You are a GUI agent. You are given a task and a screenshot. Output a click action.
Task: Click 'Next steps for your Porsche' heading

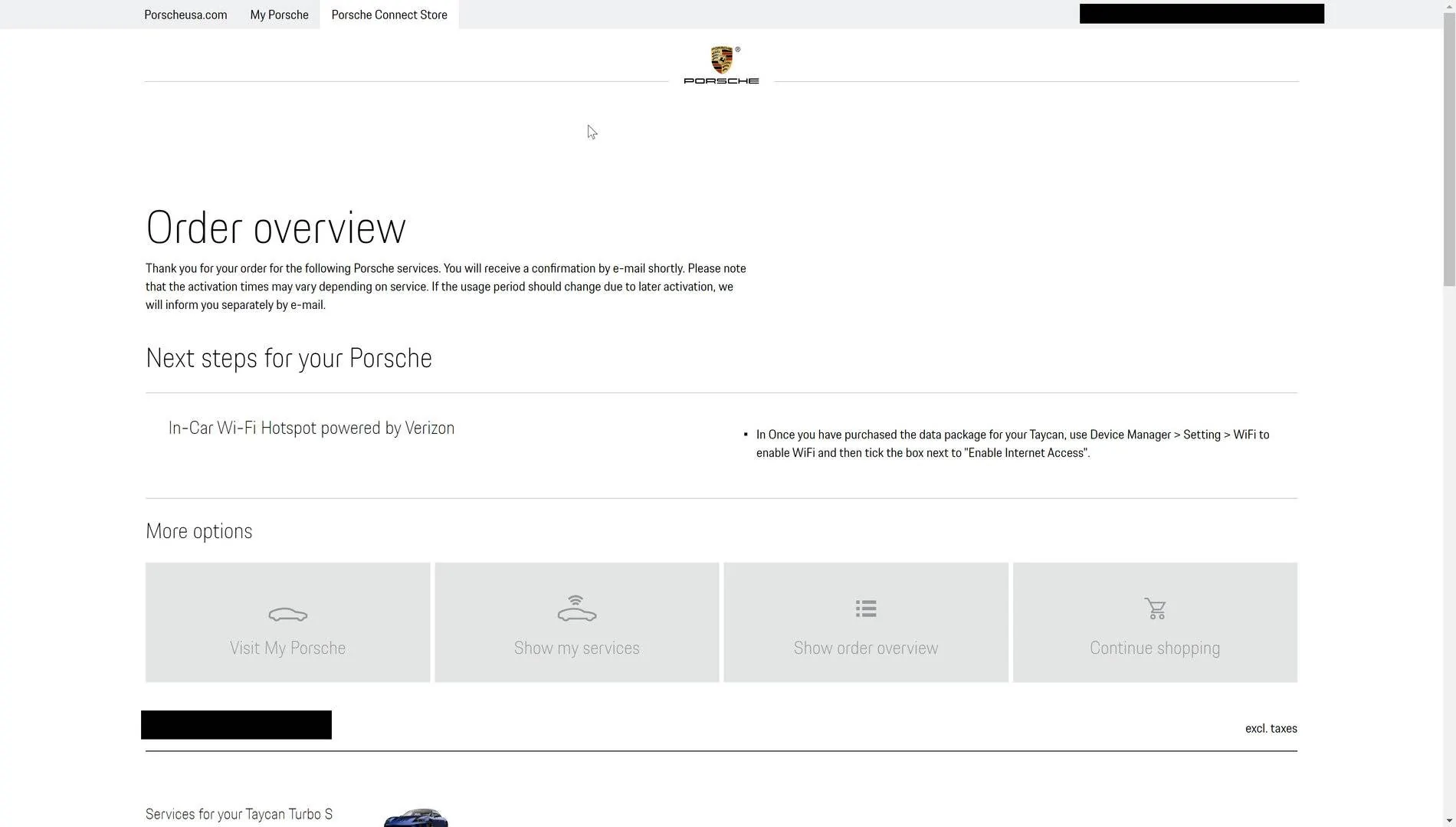[x=289, y=358]
